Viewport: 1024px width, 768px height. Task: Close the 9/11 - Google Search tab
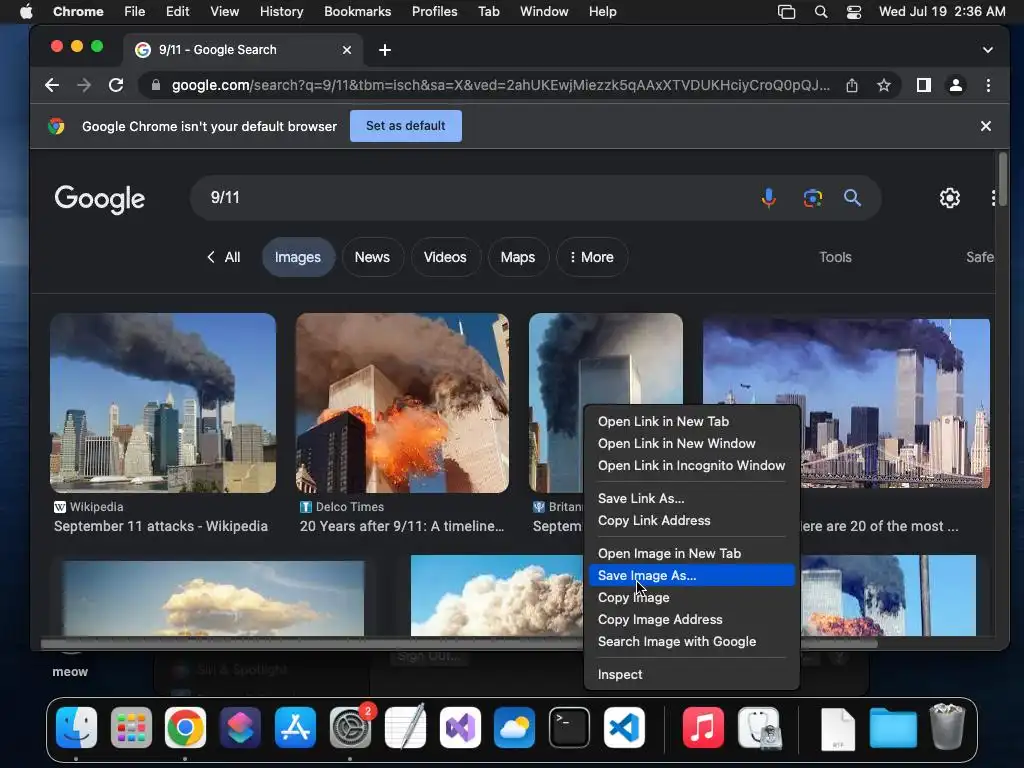pyautogui.click(x=347, y=50)
